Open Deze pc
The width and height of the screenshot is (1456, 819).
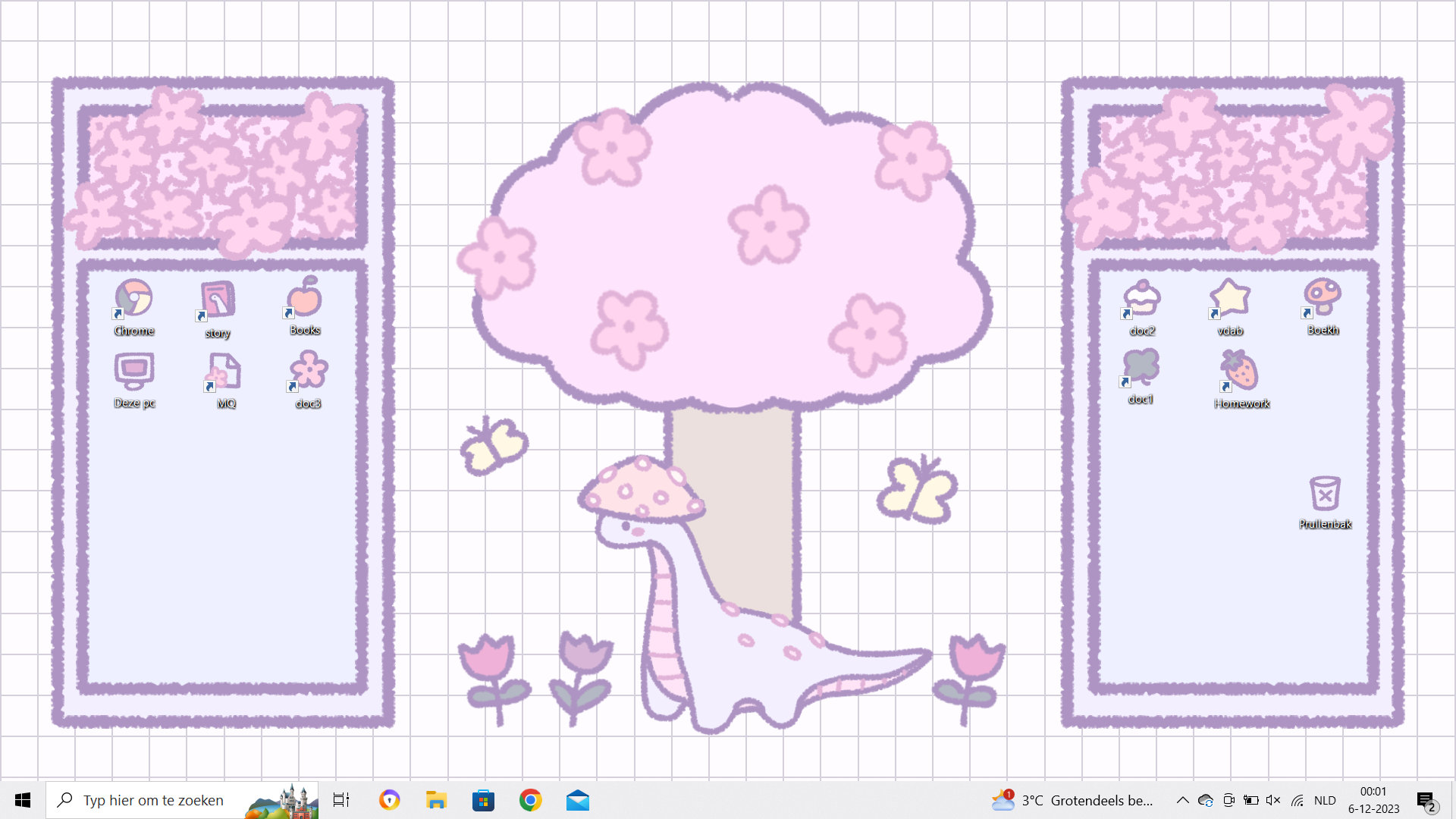coord(133,372)
